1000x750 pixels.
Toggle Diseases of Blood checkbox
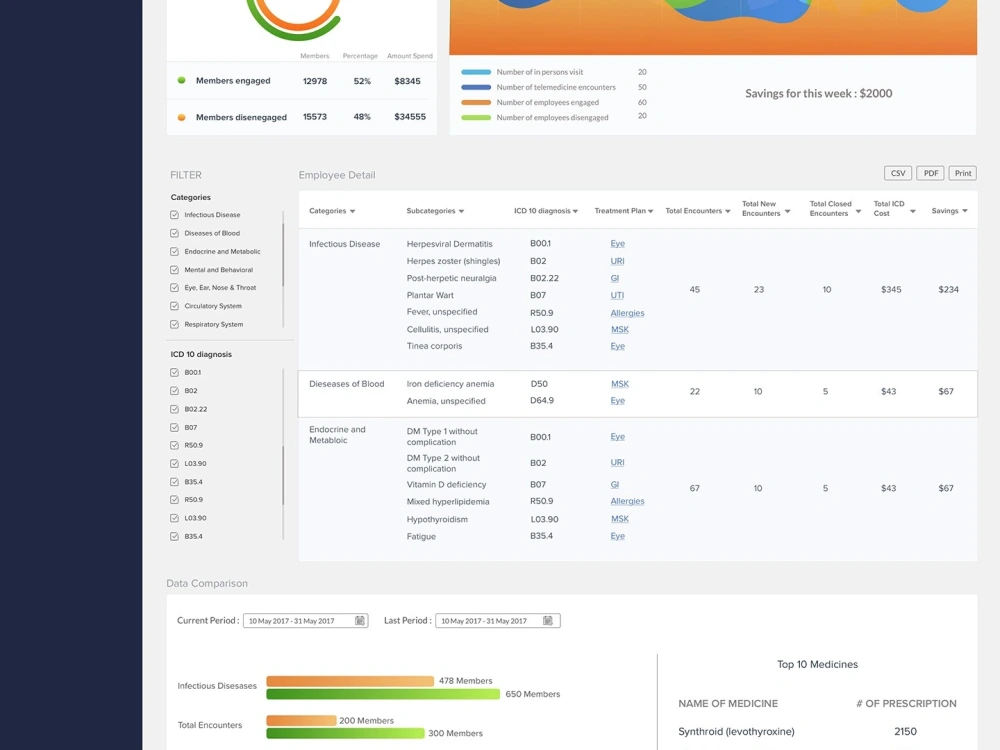pos(174,233)
